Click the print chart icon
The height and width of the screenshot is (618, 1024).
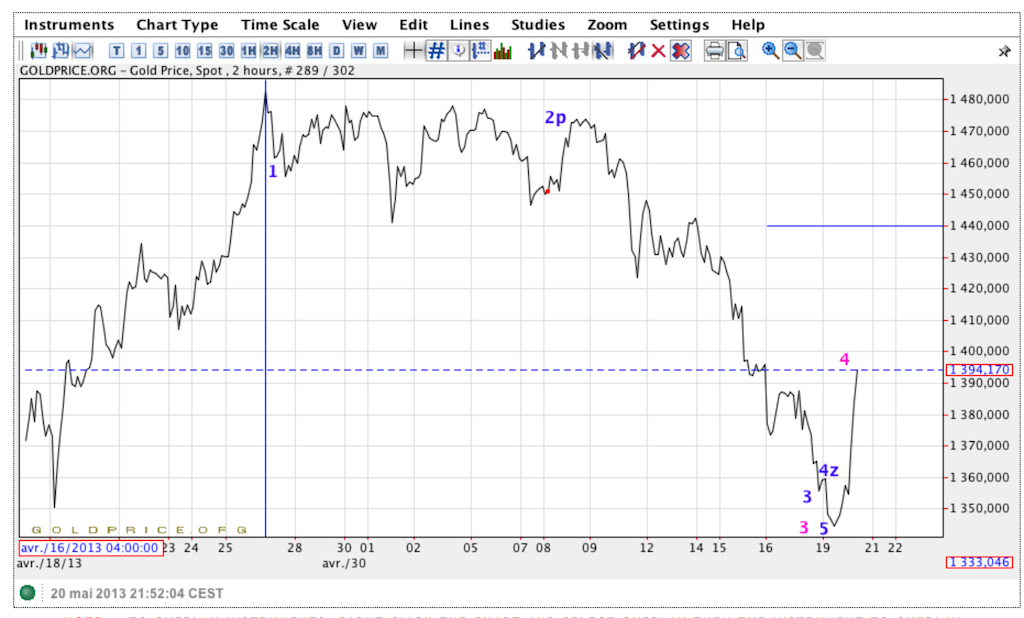714,51
